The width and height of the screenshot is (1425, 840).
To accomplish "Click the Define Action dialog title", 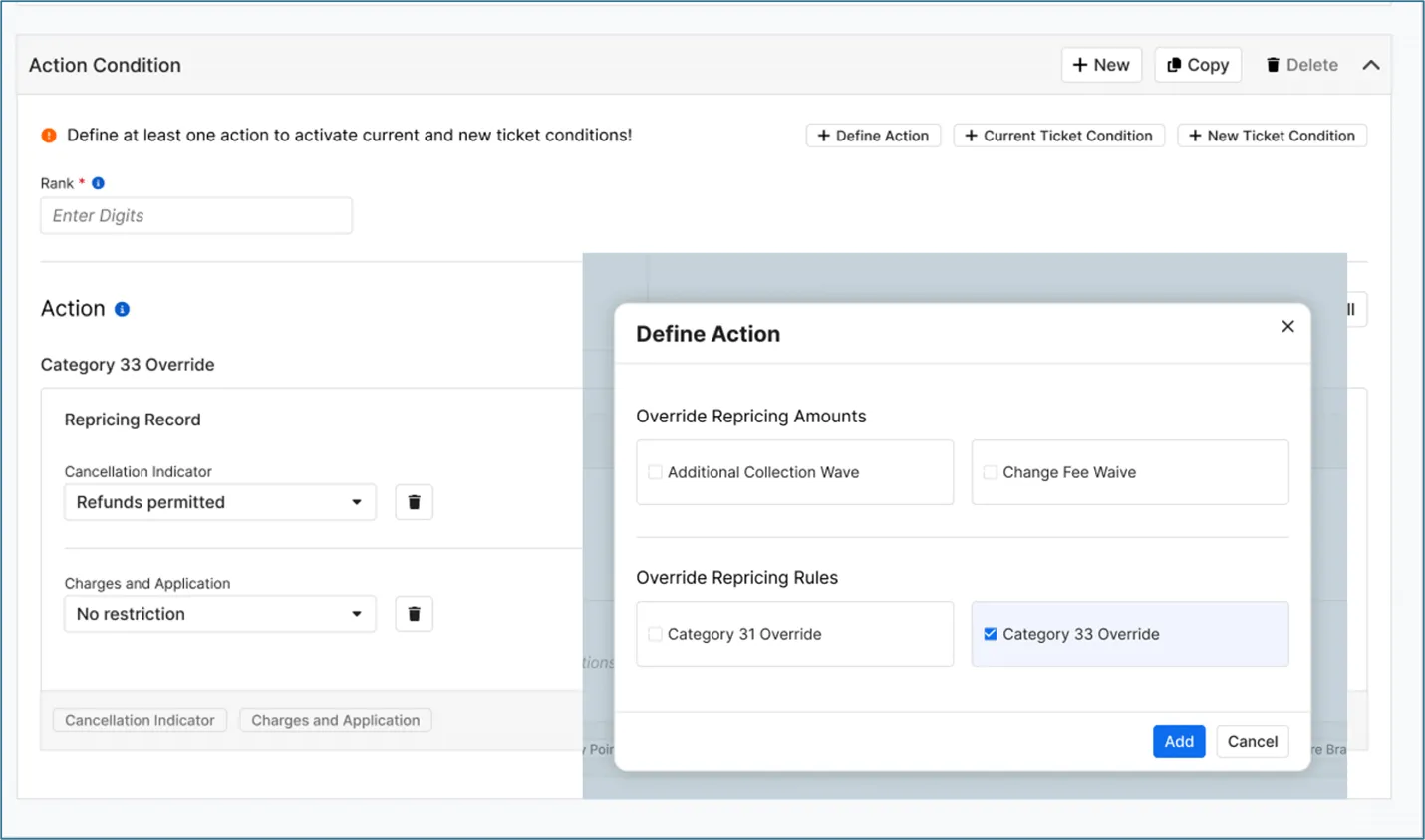I will point(709,334).
